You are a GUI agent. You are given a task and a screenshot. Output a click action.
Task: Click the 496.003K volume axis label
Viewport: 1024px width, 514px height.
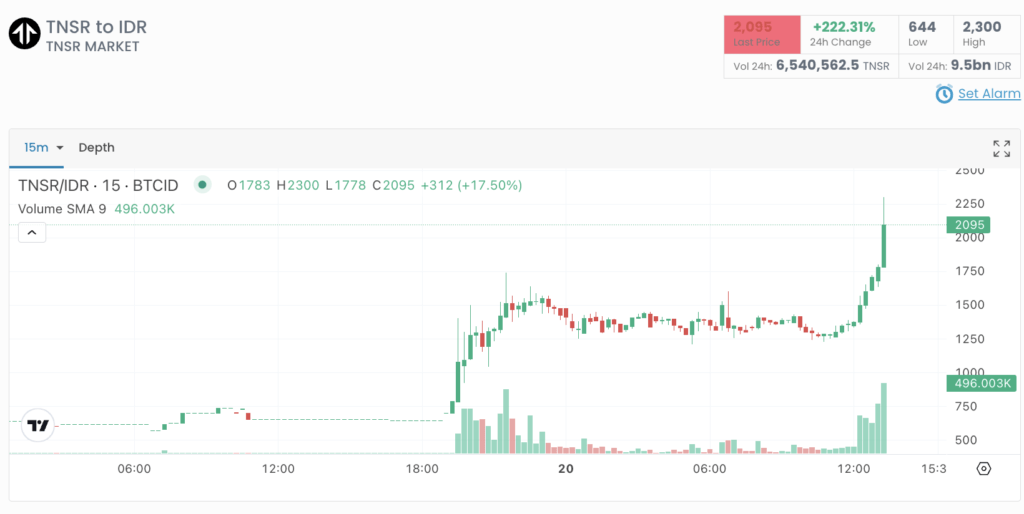[981, 383]
